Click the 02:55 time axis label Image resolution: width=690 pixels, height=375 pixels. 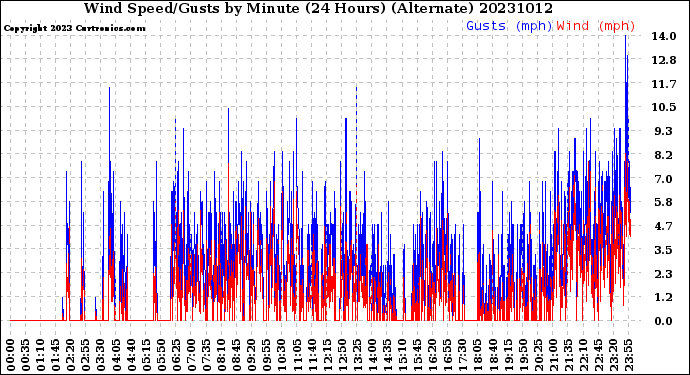(86, 355)
